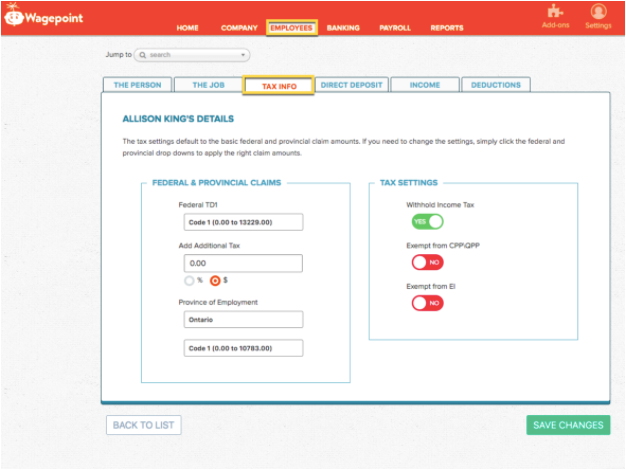Click the TAX SETTINGS heading

(x=408, y=183)
